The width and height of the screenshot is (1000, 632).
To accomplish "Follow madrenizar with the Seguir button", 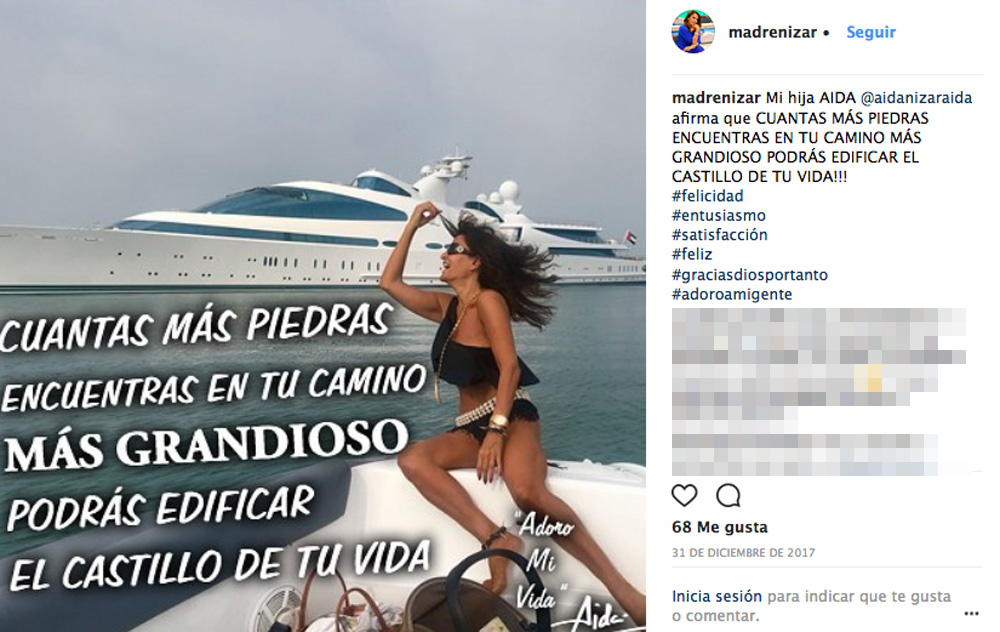I will [x=871, y=32].
